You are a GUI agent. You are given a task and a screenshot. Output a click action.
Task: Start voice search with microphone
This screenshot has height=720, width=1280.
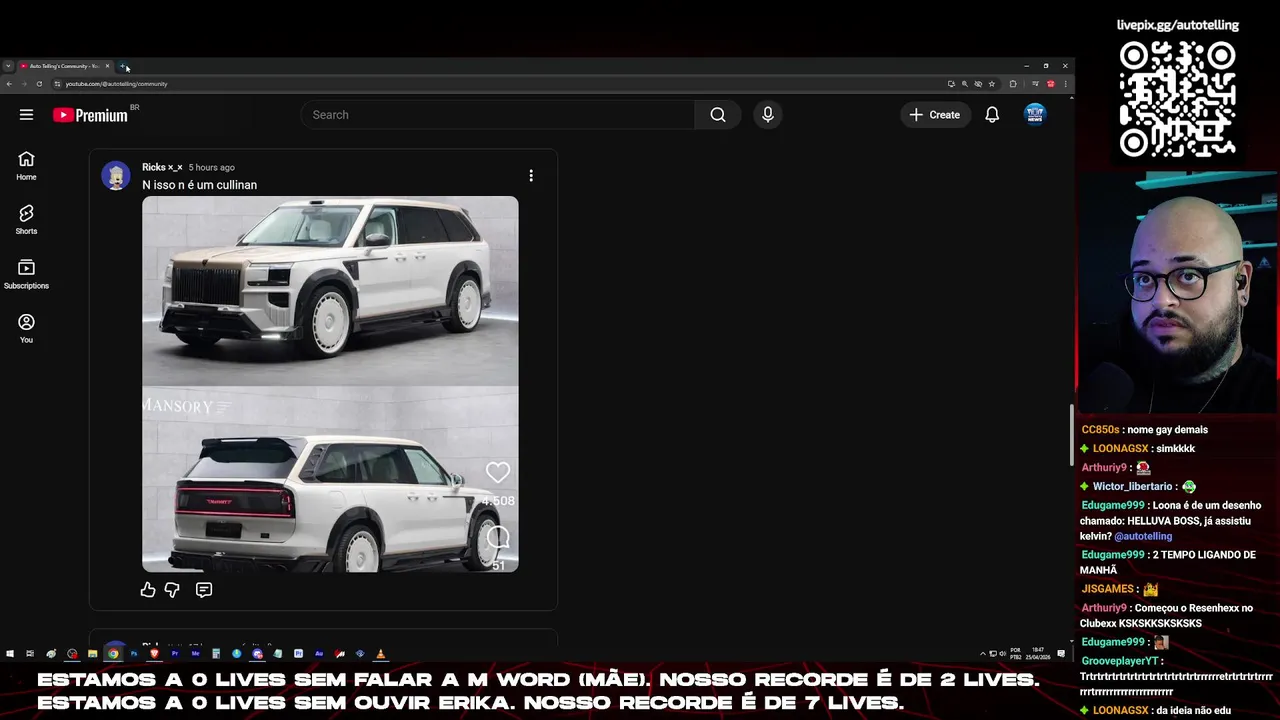[768, 115]
